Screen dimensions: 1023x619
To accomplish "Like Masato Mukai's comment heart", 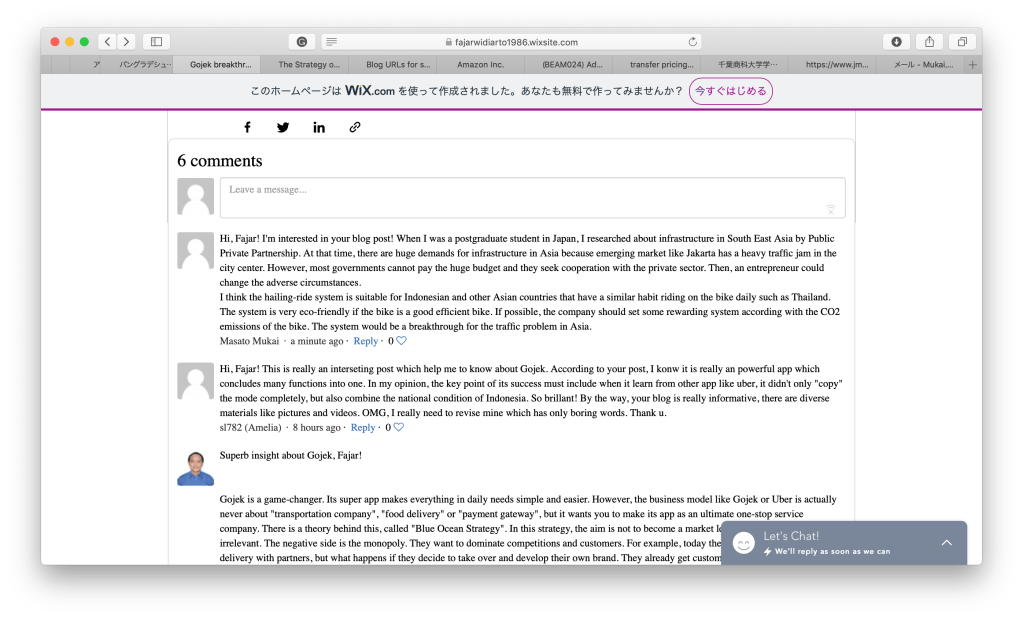I will [x=401, y=341].
